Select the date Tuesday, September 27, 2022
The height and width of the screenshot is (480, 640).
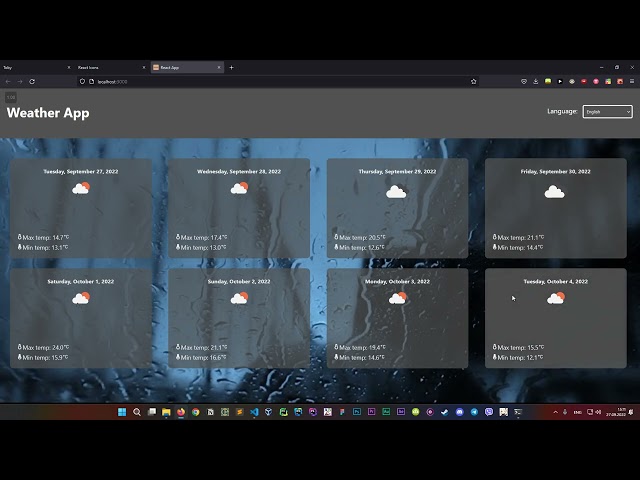coord(81,171)
